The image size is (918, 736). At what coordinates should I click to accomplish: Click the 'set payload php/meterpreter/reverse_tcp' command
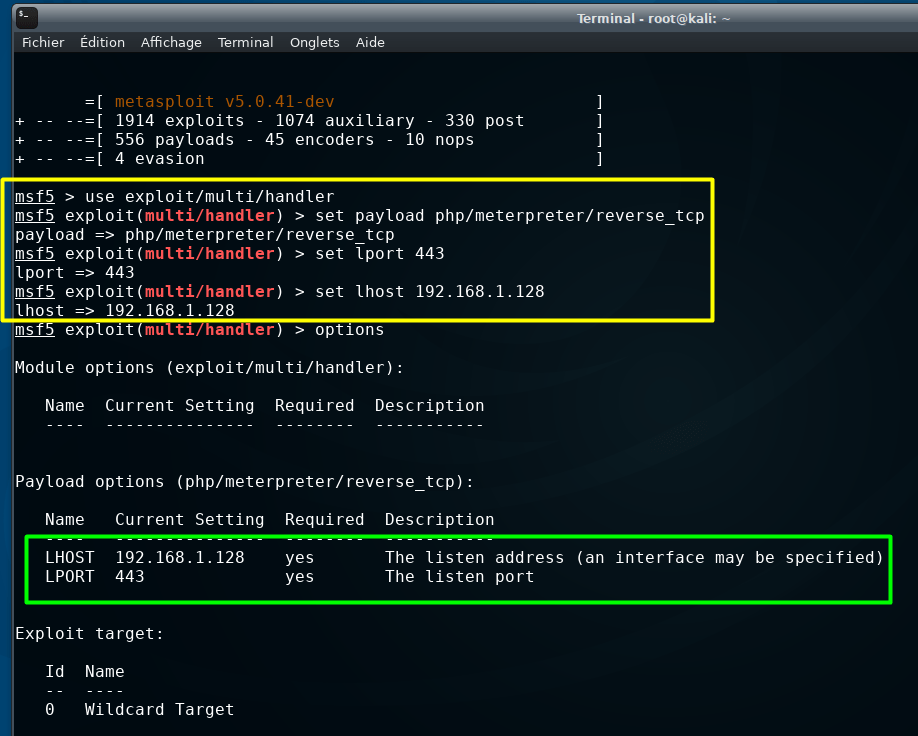pos(509,215)
